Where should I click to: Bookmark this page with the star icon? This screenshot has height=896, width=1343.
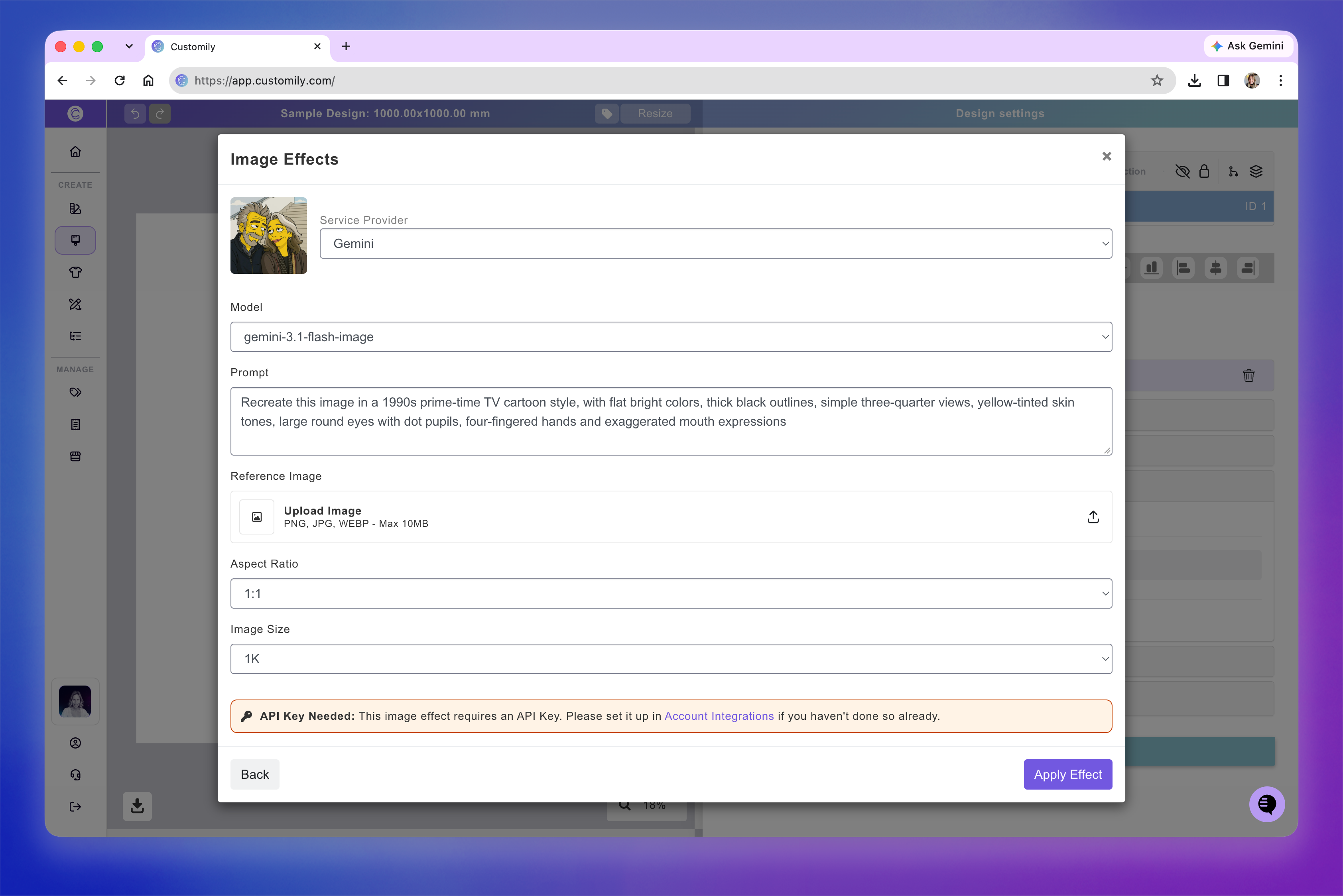(1157, 81)
